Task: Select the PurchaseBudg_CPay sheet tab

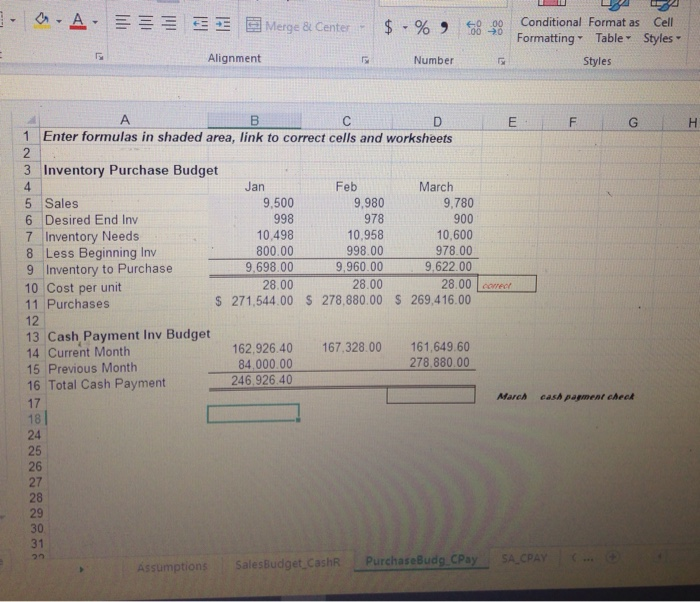Action: (421, 560)
